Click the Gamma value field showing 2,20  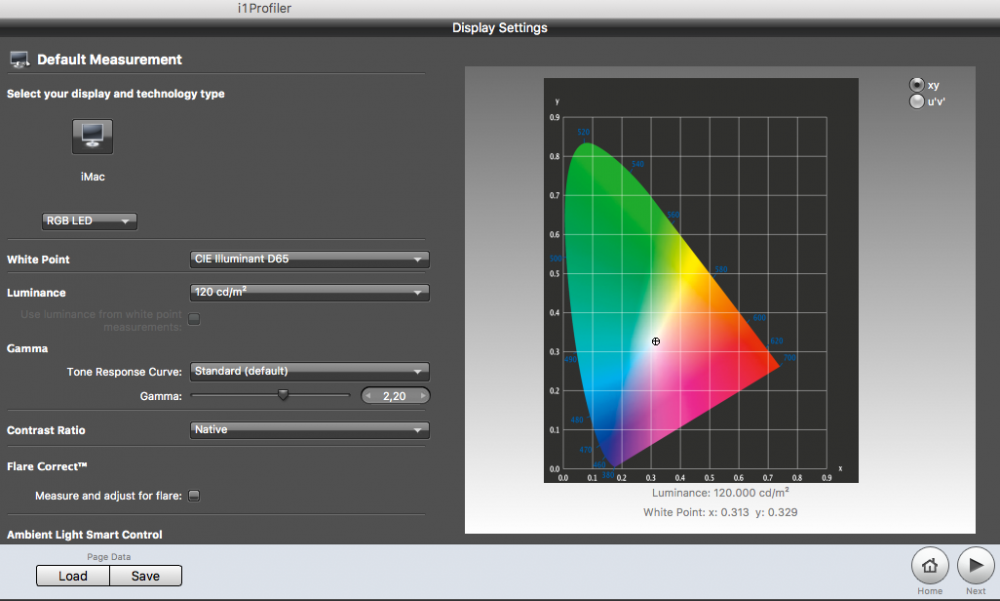[x=395, y=396]
